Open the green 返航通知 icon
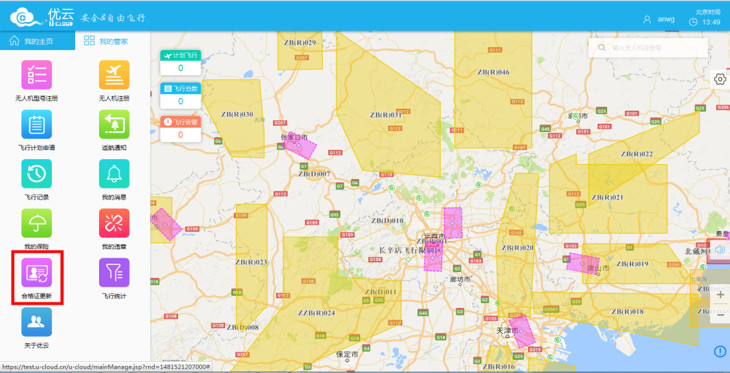730x373 pixels. pyautogui.click(x=114, y=124)
